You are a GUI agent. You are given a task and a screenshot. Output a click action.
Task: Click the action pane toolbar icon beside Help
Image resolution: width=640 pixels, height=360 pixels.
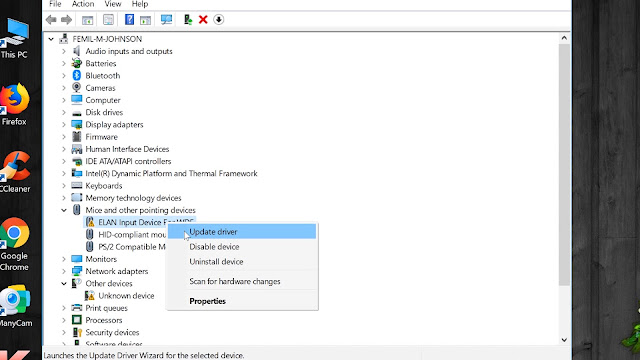pos(145,20)
